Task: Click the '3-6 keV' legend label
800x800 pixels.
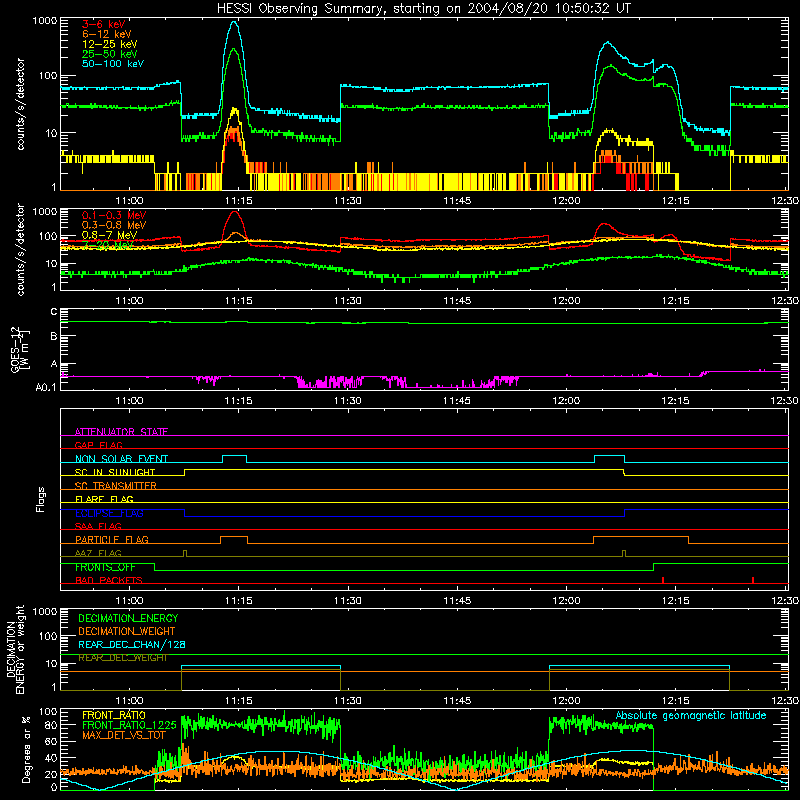Action: point(104,24)
